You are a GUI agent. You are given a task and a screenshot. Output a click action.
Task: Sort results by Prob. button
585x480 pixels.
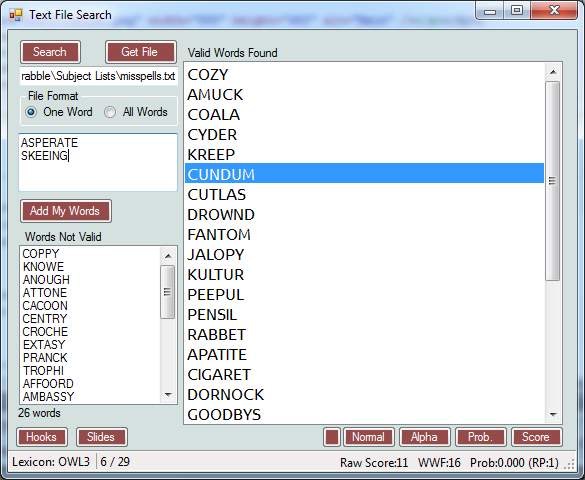(481, 437)
